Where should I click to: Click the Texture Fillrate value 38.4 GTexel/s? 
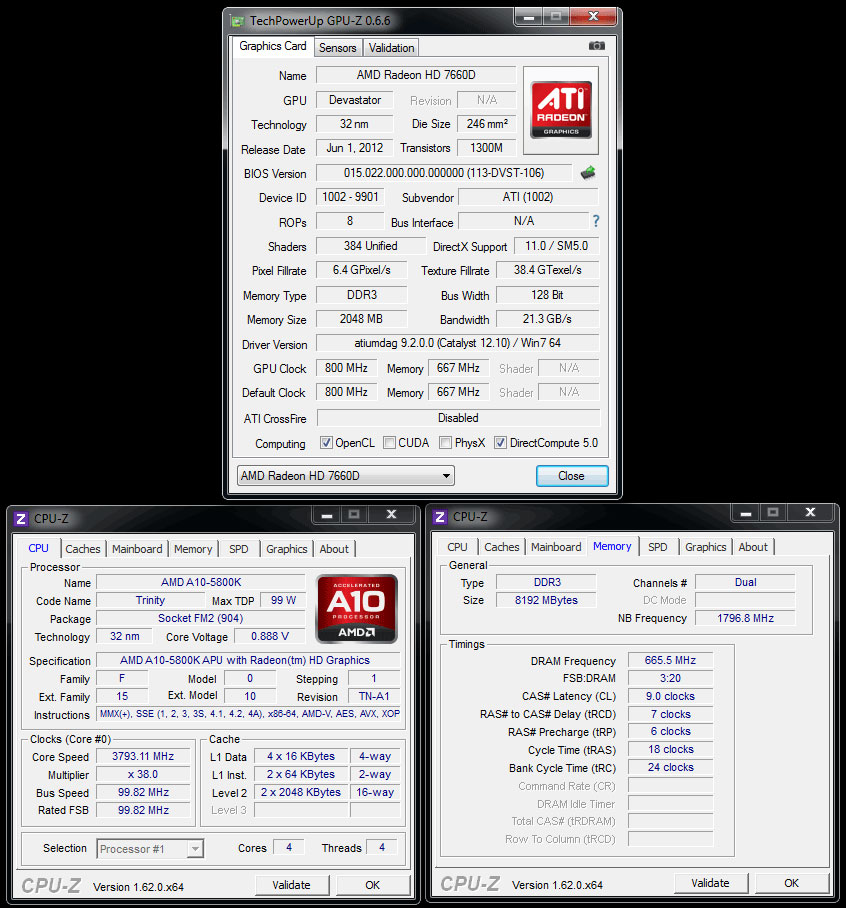pyautogui.click(x=548, y=270)
